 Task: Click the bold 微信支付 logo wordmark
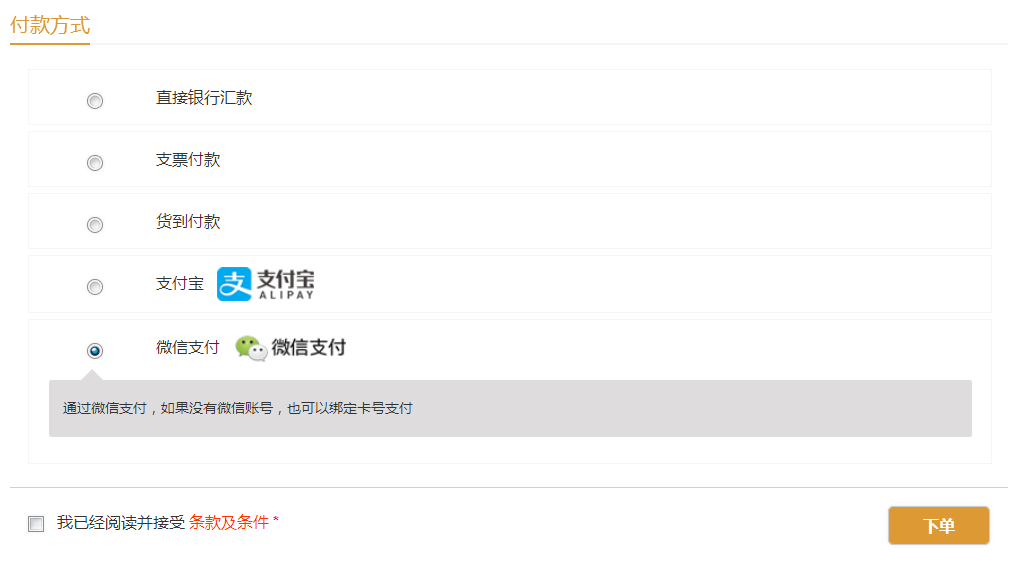coord(309,348)
